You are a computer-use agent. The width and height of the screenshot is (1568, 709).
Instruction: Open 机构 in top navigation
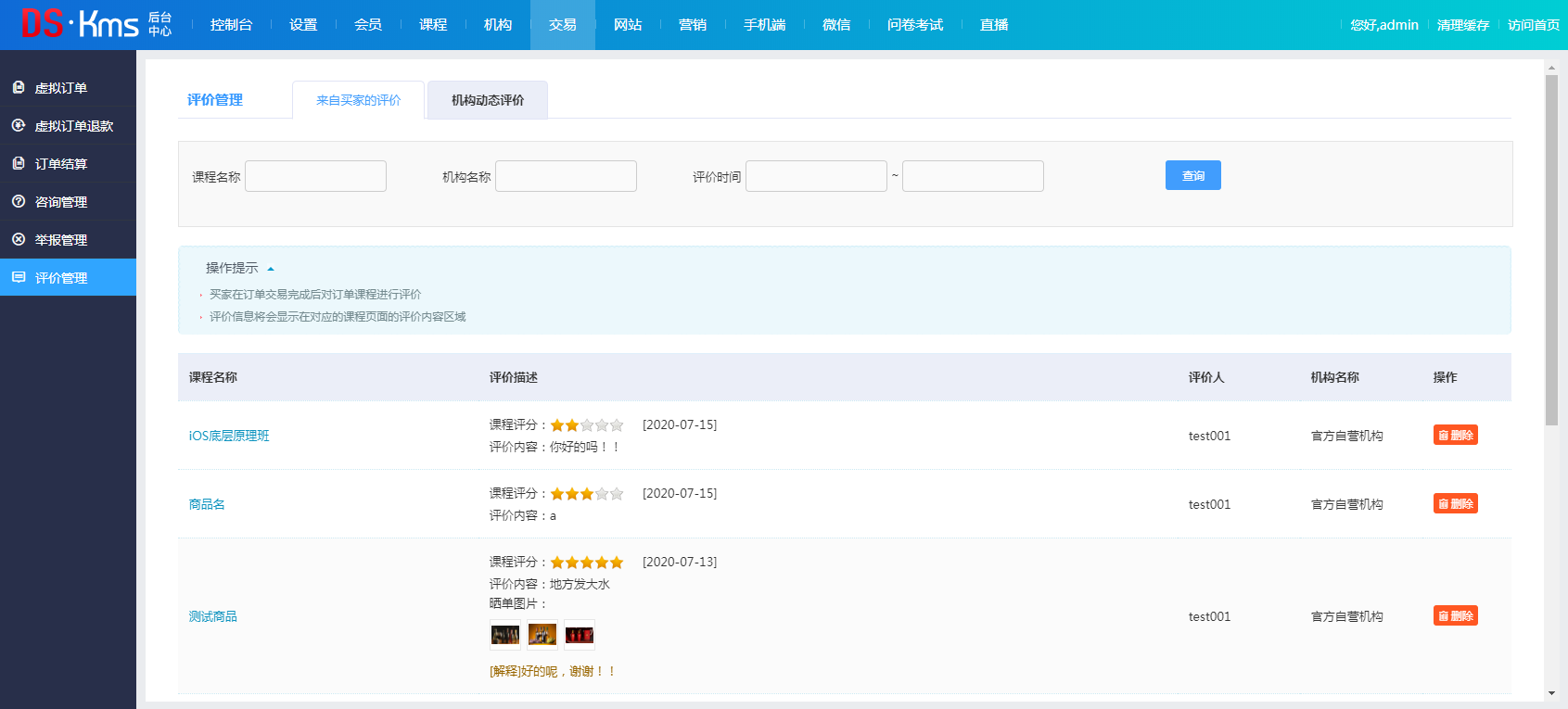pyautogui.click(x=498, y=25)
